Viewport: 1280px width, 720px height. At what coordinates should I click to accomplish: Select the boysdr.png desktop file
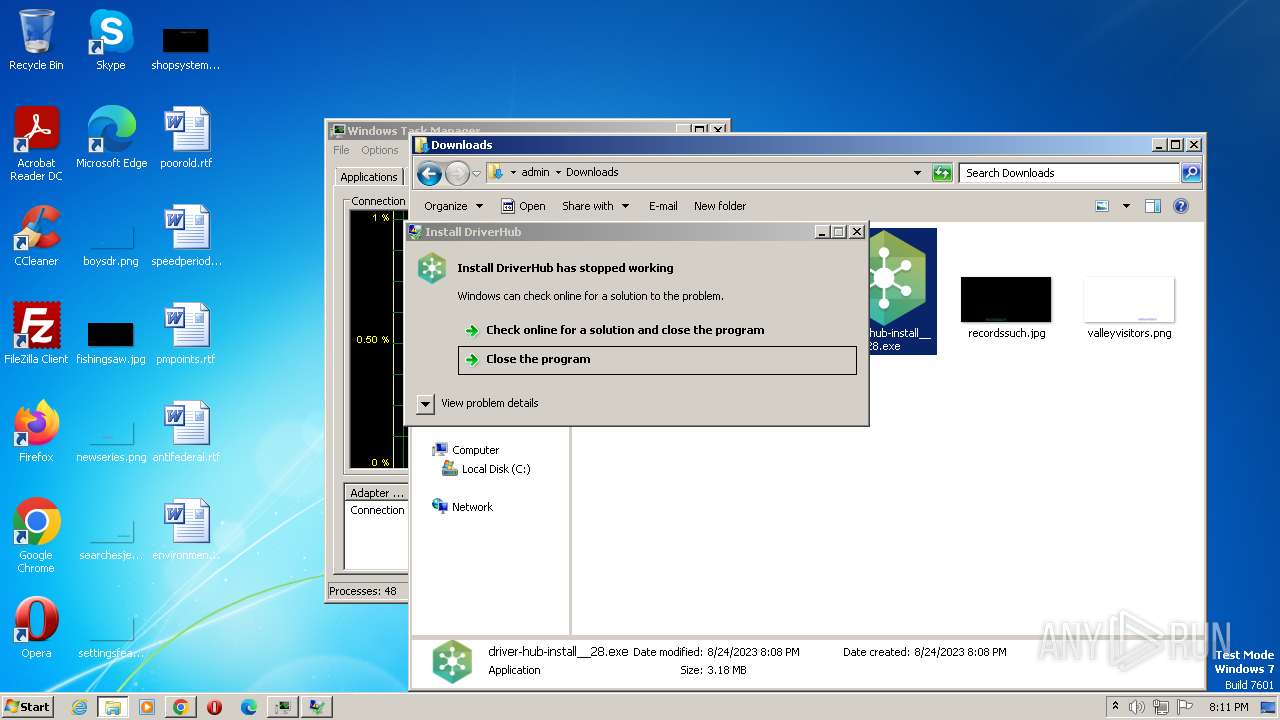[111, 244]
